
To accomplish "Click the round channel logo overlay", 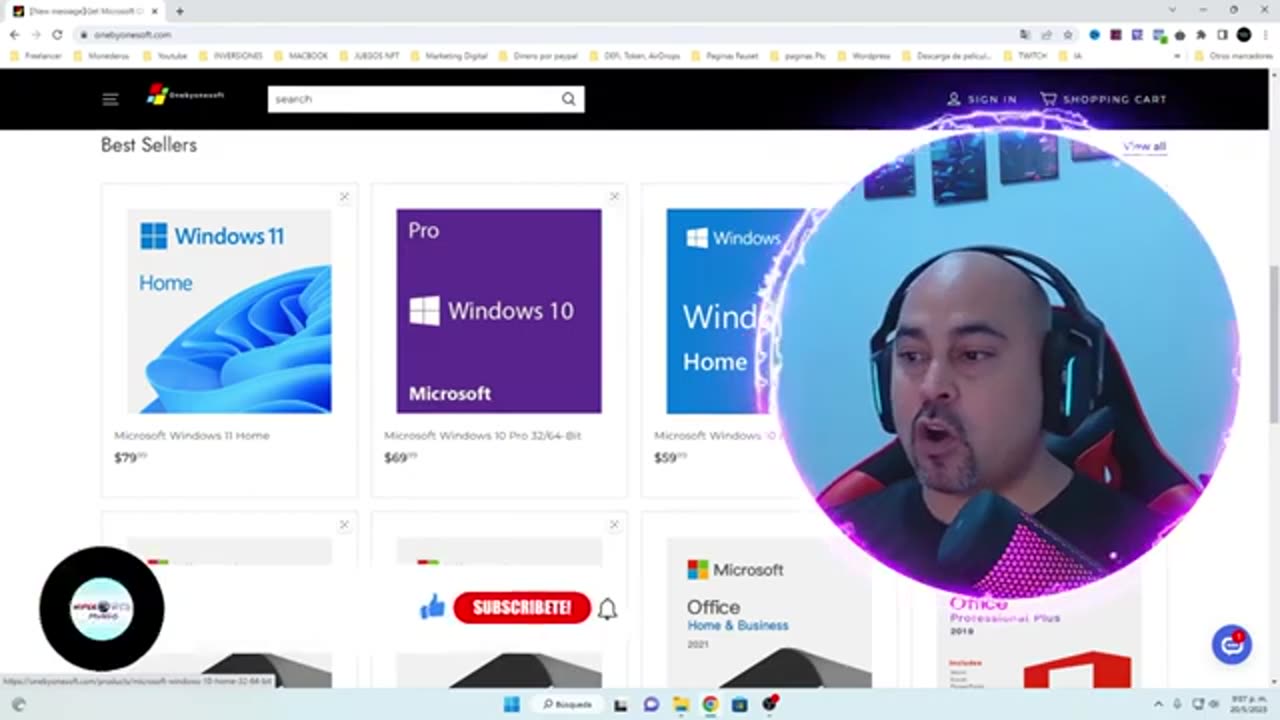I will pos(101,608).
